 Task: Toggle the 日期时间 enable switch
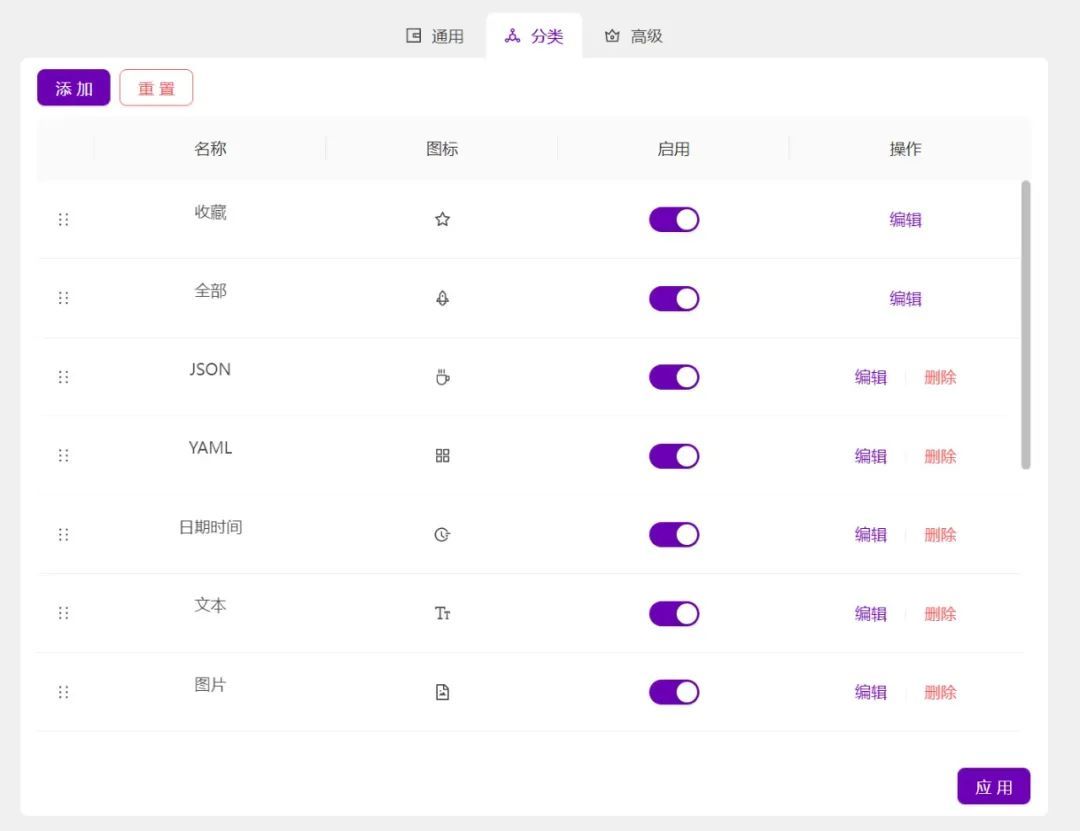pyautogui.click(x=674, y=535)
